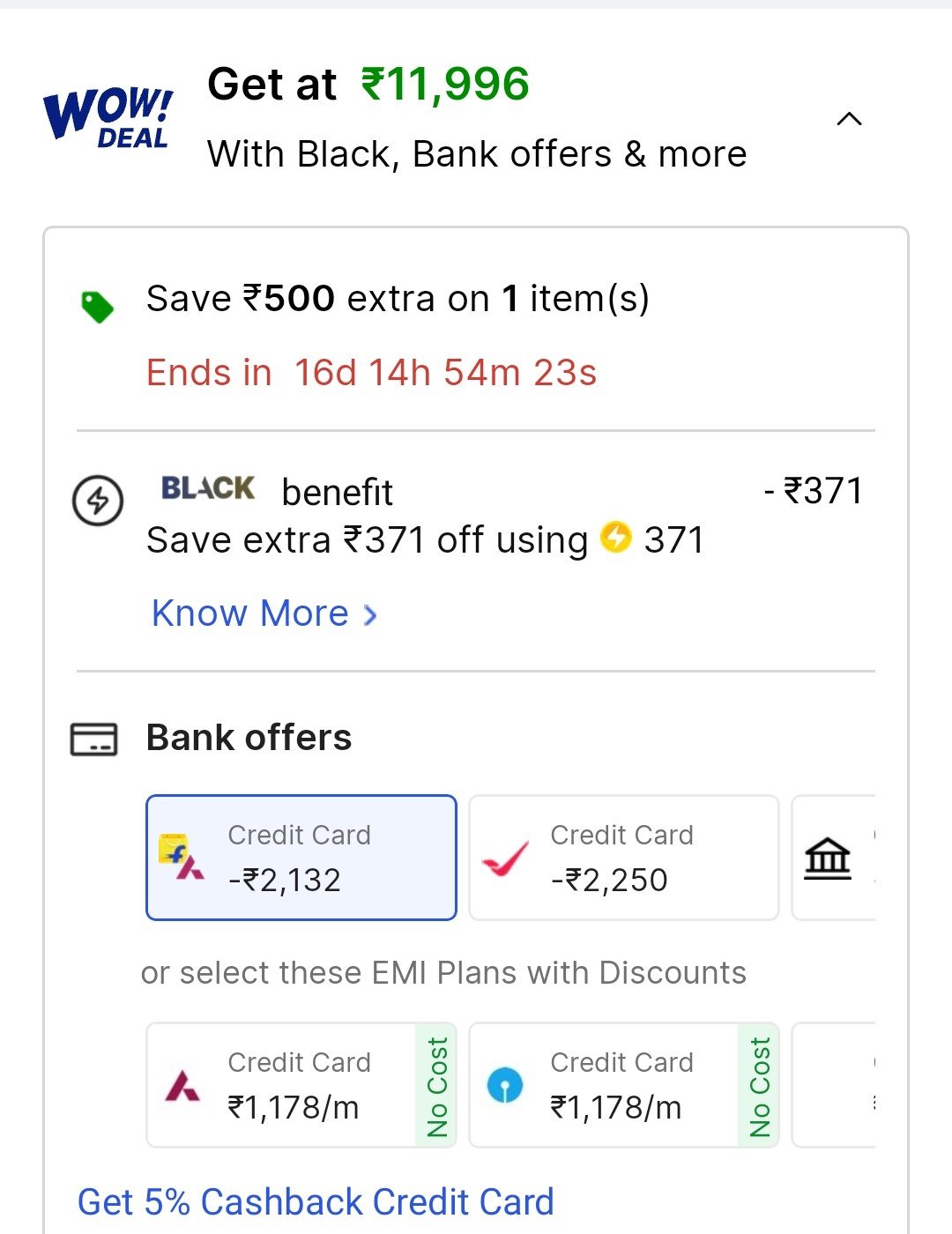Viewport: 952px width, 1234px height.
Task: Expand Know More chevron arrow
Action: coord(370,614)
